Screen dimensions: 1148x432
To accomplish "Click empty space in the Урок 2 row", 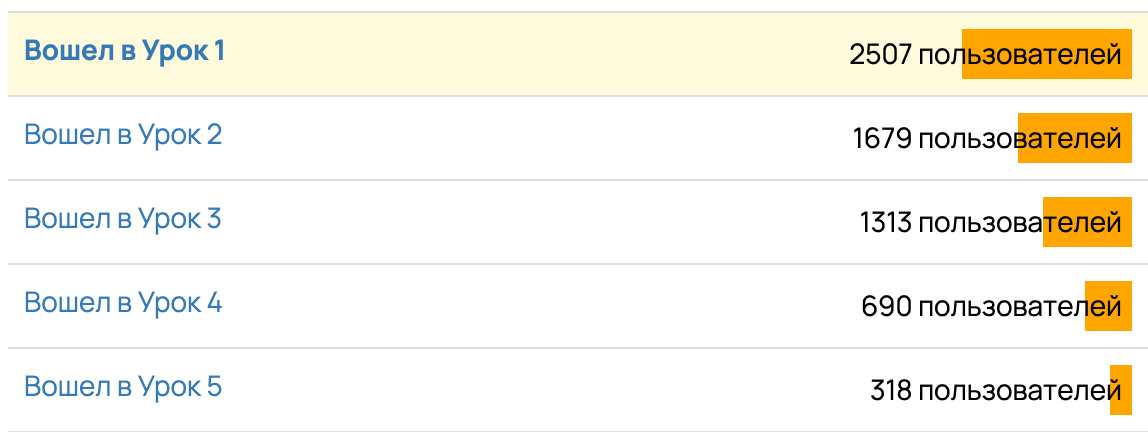I will [530, 138].
